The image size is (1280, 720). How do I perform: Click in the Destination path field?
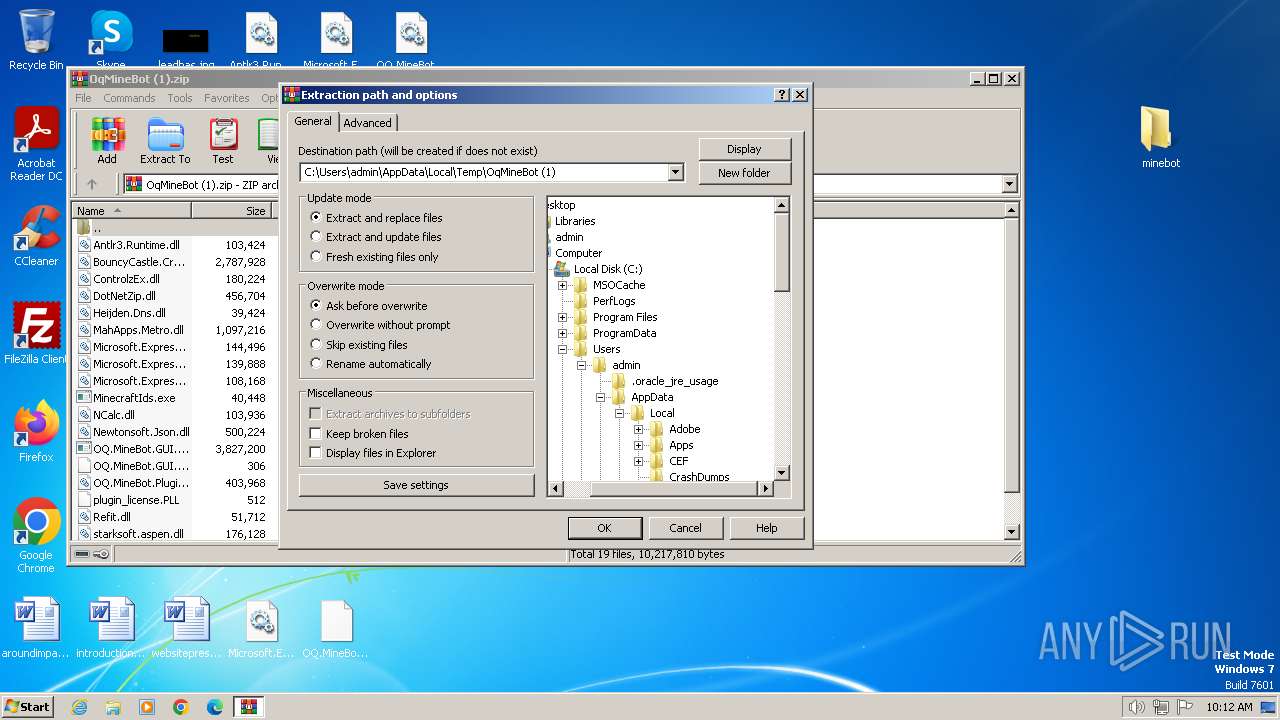coord(484,172)
